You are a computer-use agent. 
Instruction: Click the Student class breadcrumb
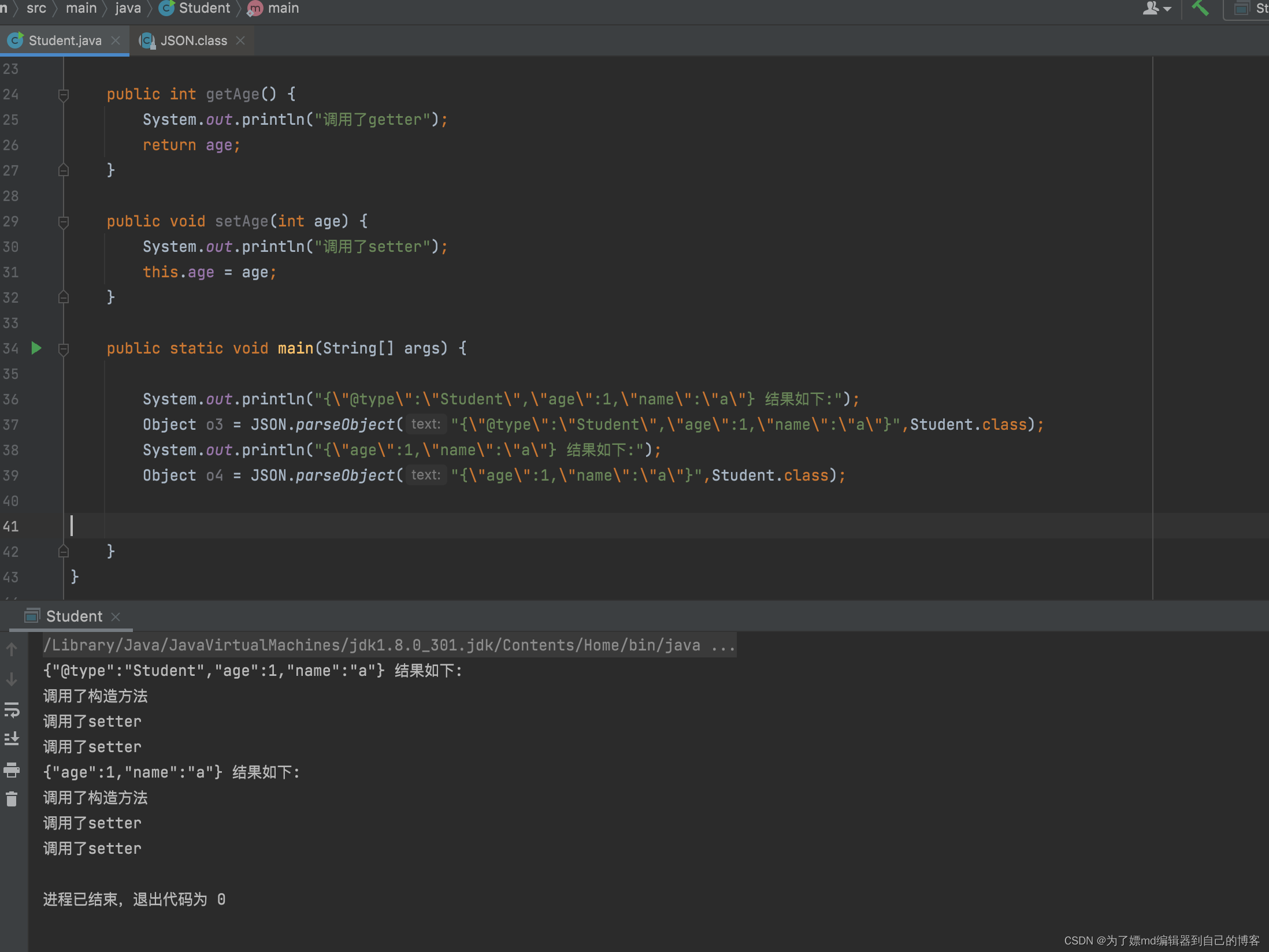pyautogui.click(x=195, y=8)
